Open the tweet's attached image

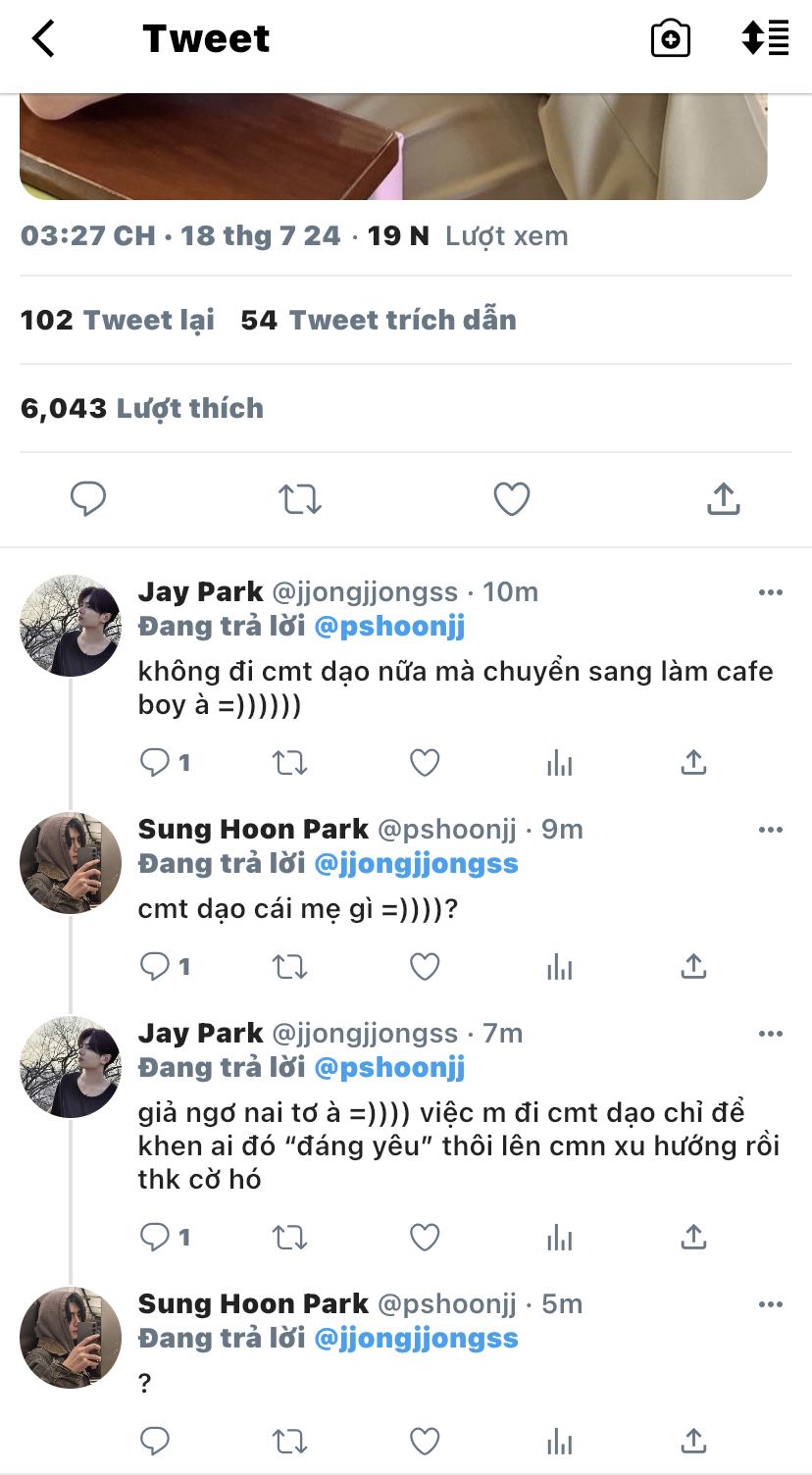point(392,147)
